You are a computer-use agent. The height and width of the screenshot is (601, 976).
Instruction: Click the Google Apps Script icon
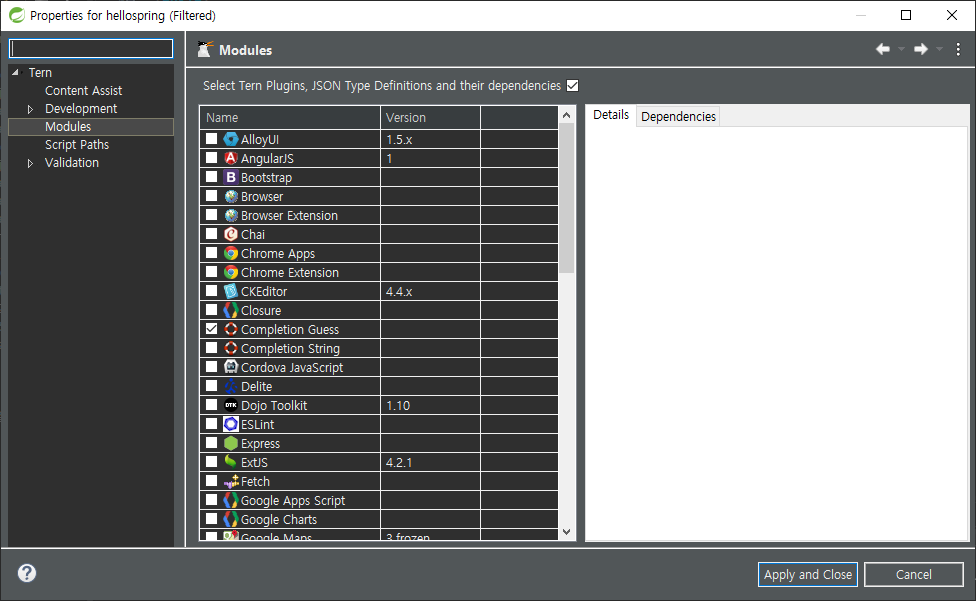pos(231,500)
